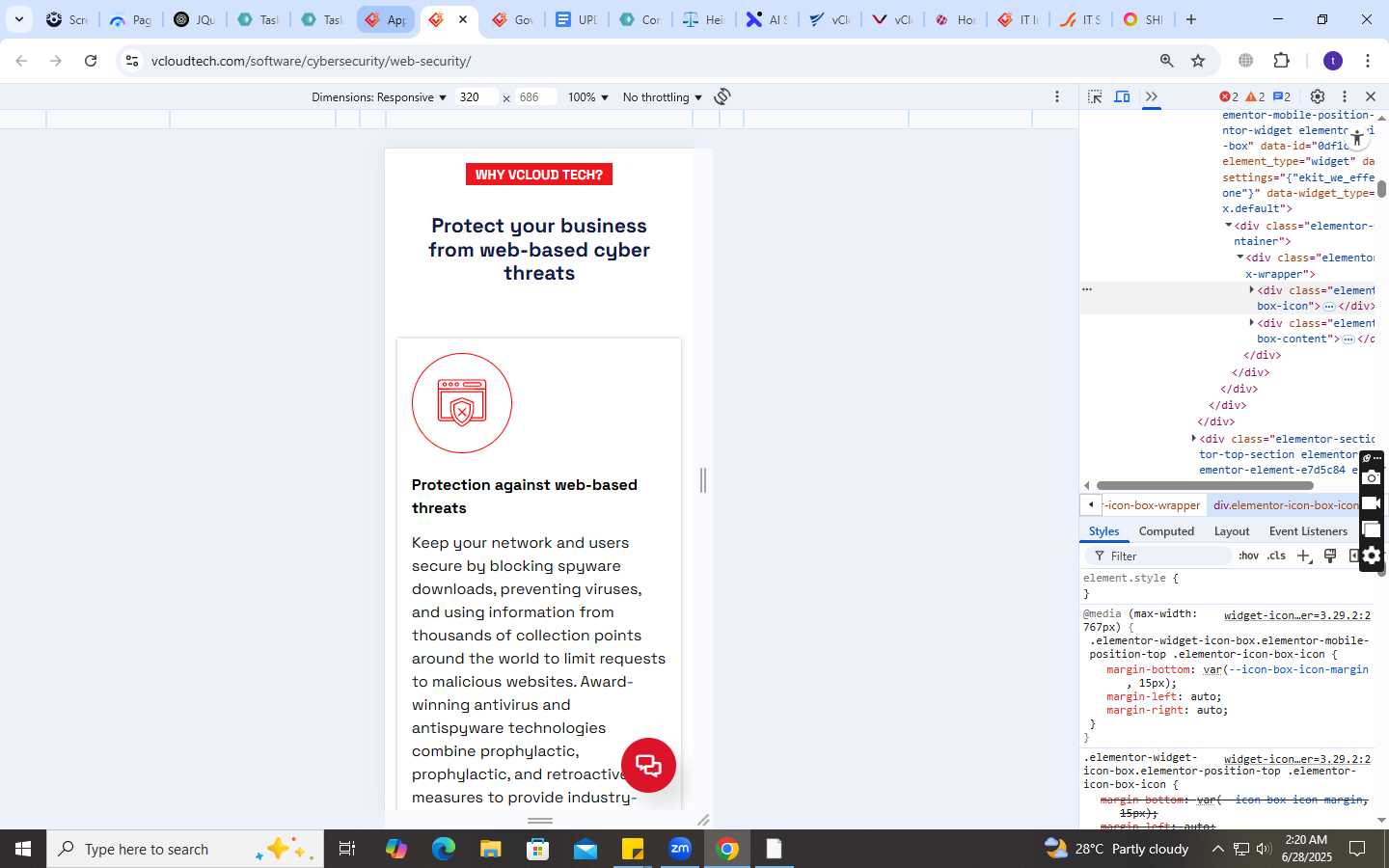The height and width of the screenshot is (868, 1389).
Task: Switch to the UPD docs browser tab
Action: 576,19
